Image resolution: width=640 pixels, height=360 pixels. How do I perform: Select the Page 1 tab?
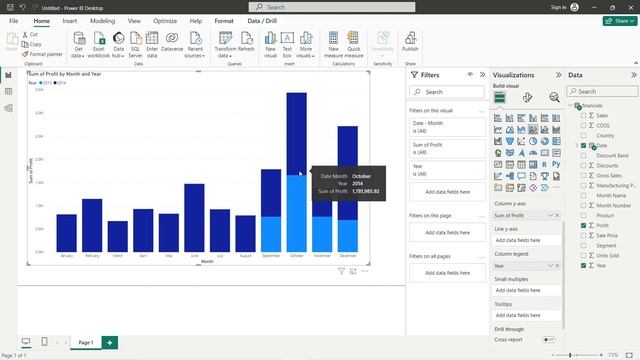[x=86, y=342]
